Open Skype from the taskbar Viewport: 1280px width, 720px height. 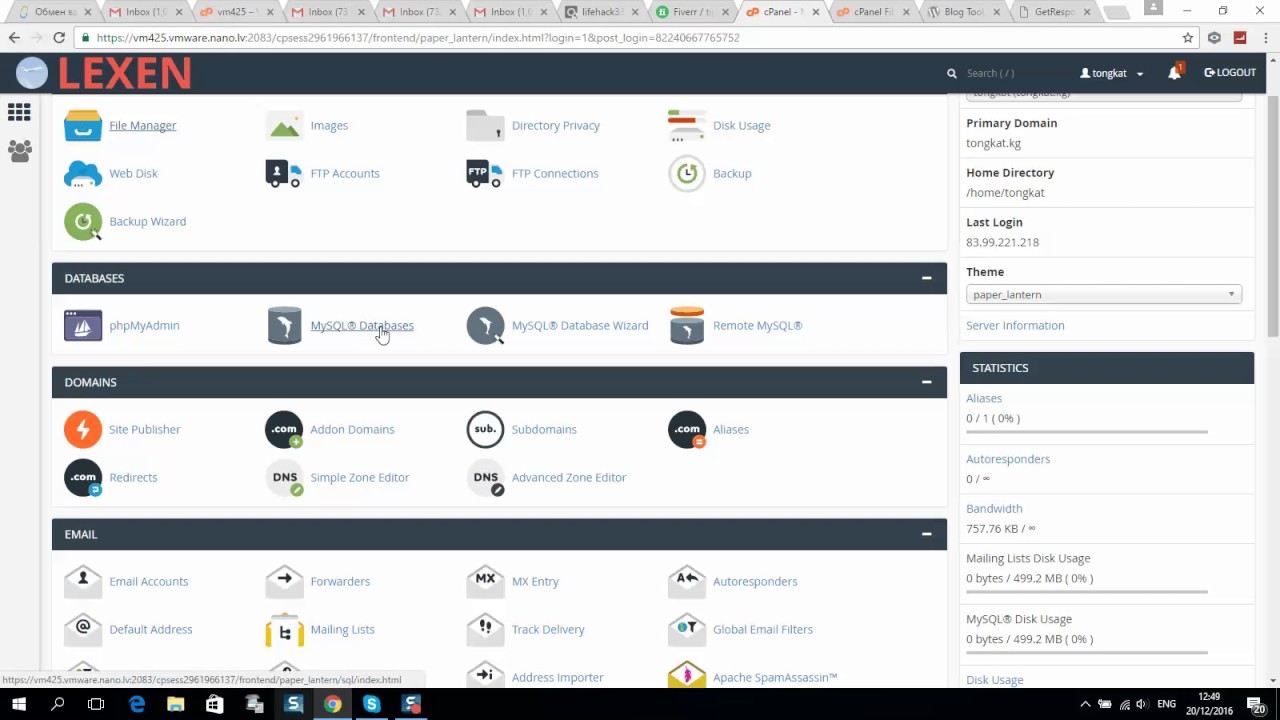372,704
